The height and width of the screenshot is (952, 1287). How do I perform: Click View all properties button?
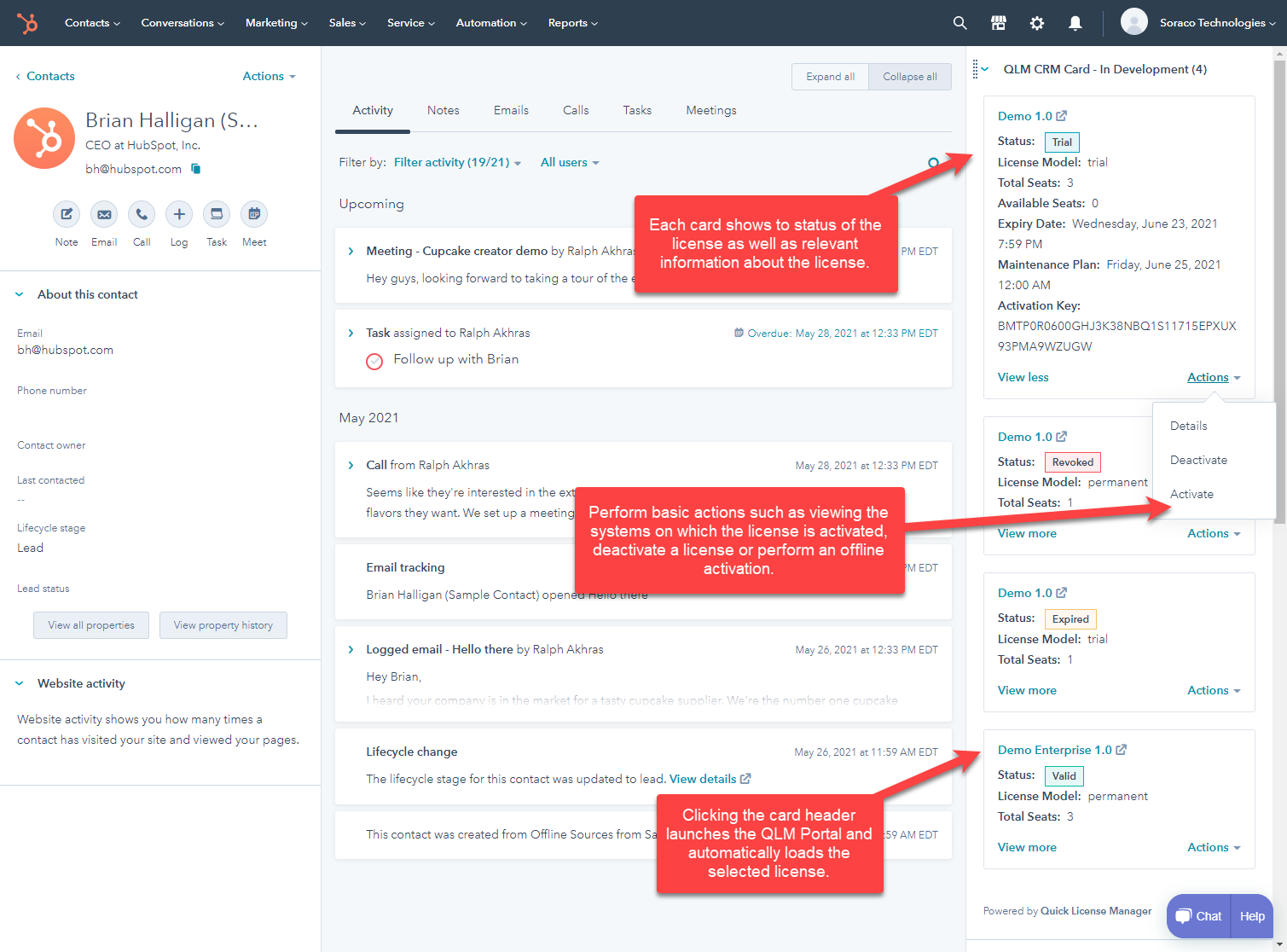point(91,625)
